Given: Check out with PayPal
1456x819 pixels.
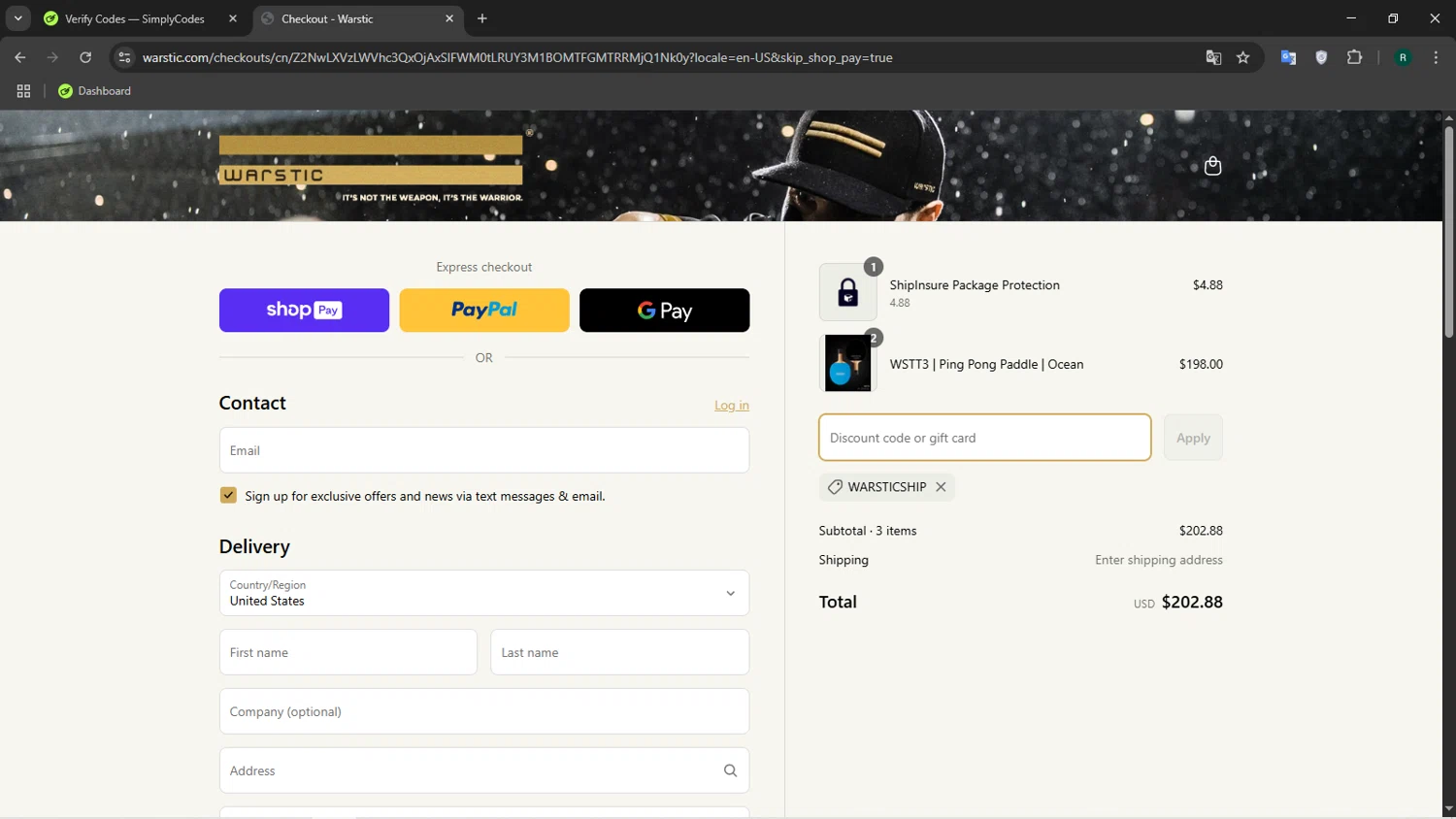Looking at the screenshot, I should tap(484, 311).
